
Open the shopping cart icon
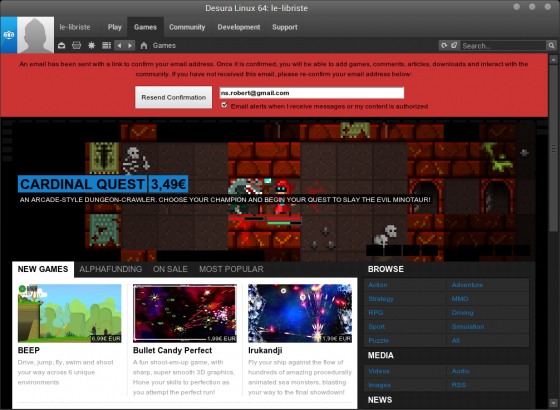(76, 45)
